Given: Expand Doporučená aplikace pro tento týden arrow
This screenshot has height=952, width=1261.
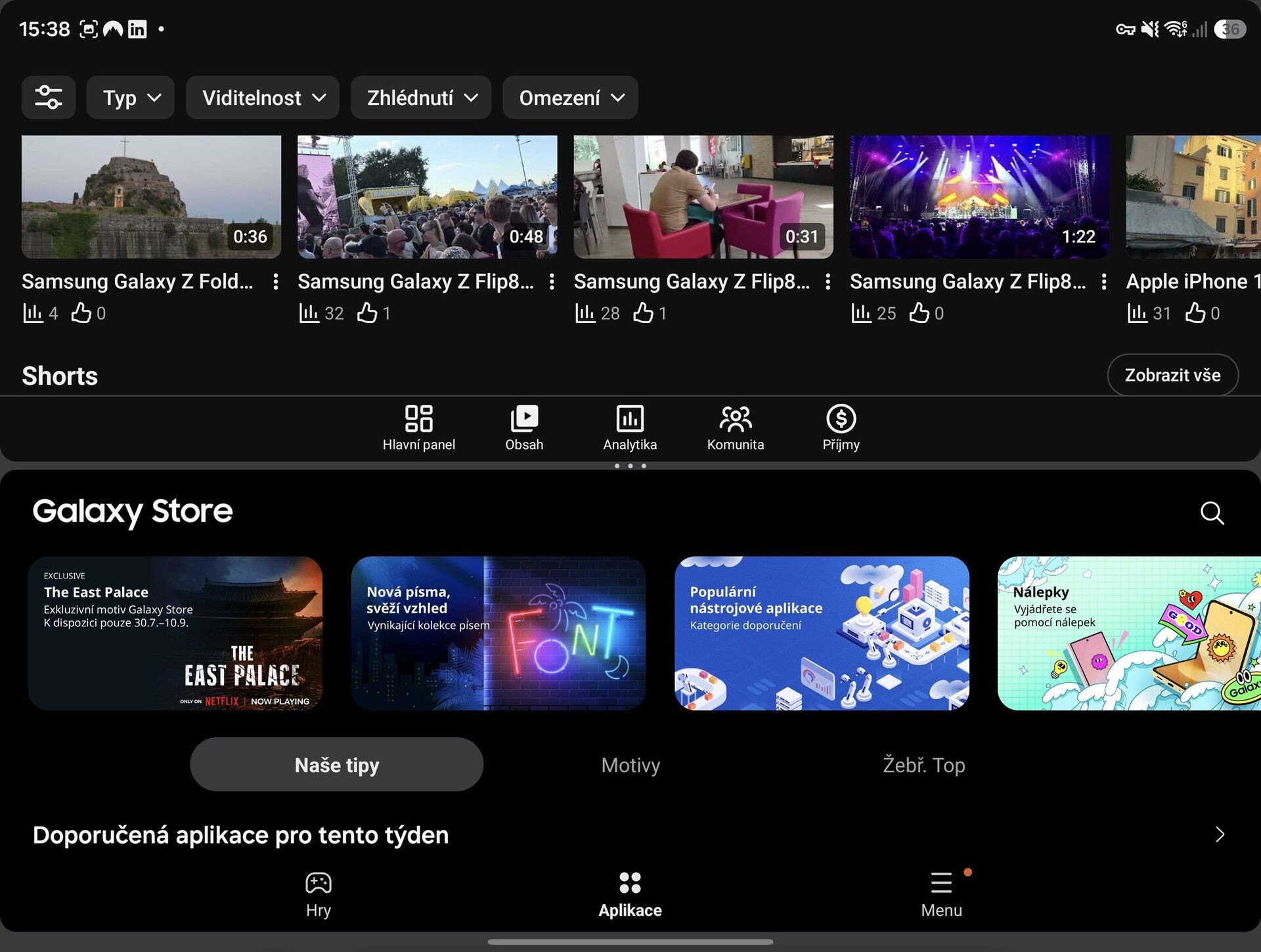Looking at the screenshot, I should 1220,834.
